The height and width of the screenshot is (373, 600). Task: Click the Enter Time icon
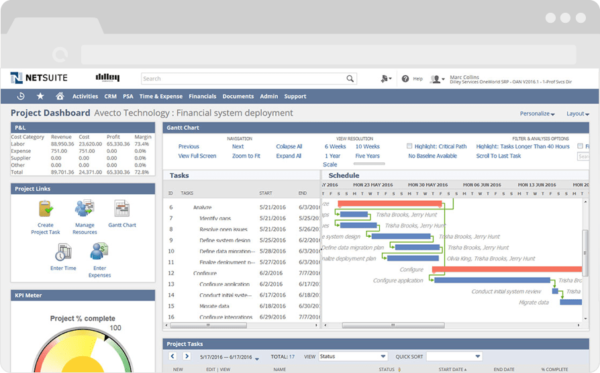click(63, 252)
